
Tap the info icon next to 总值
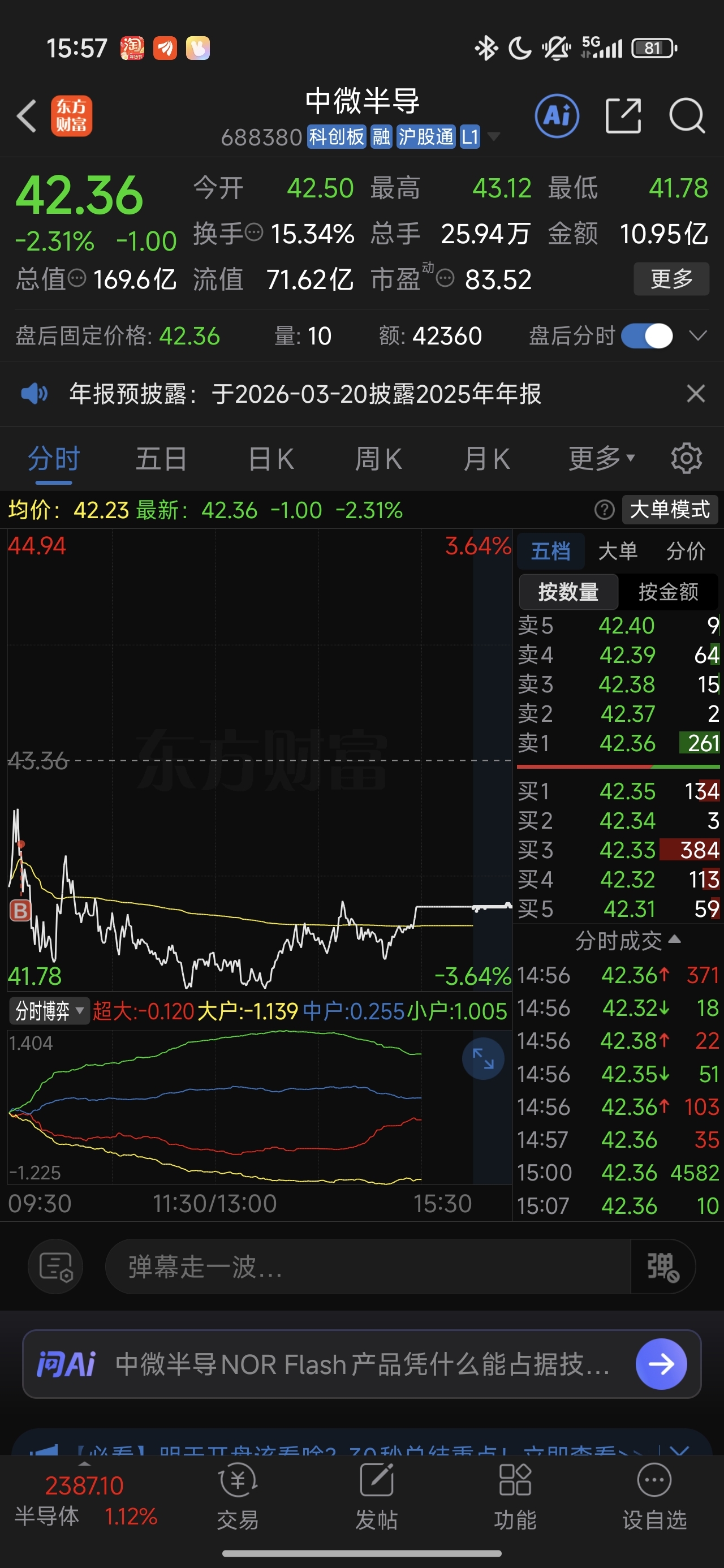(x=77, y=278)
